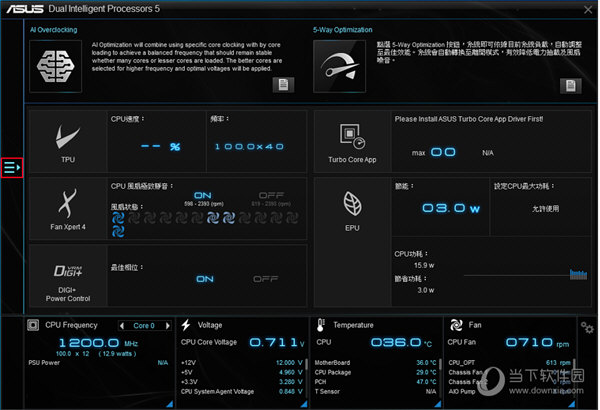Viewport: 600px width, 410px height.
Task: Click the T Sensor row
Action: tap(375, 392)
